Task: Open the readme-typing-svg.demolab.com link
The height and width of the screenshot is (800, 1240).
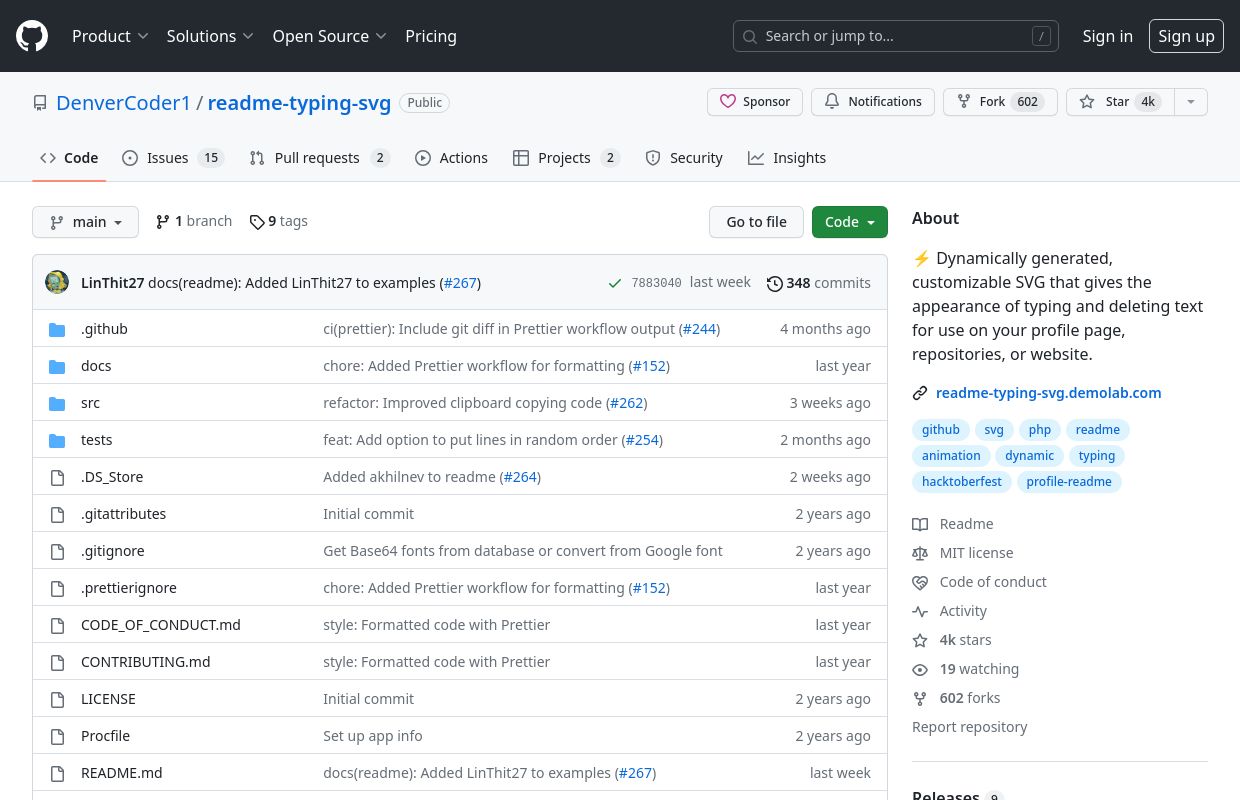Action: (1049, 393)
